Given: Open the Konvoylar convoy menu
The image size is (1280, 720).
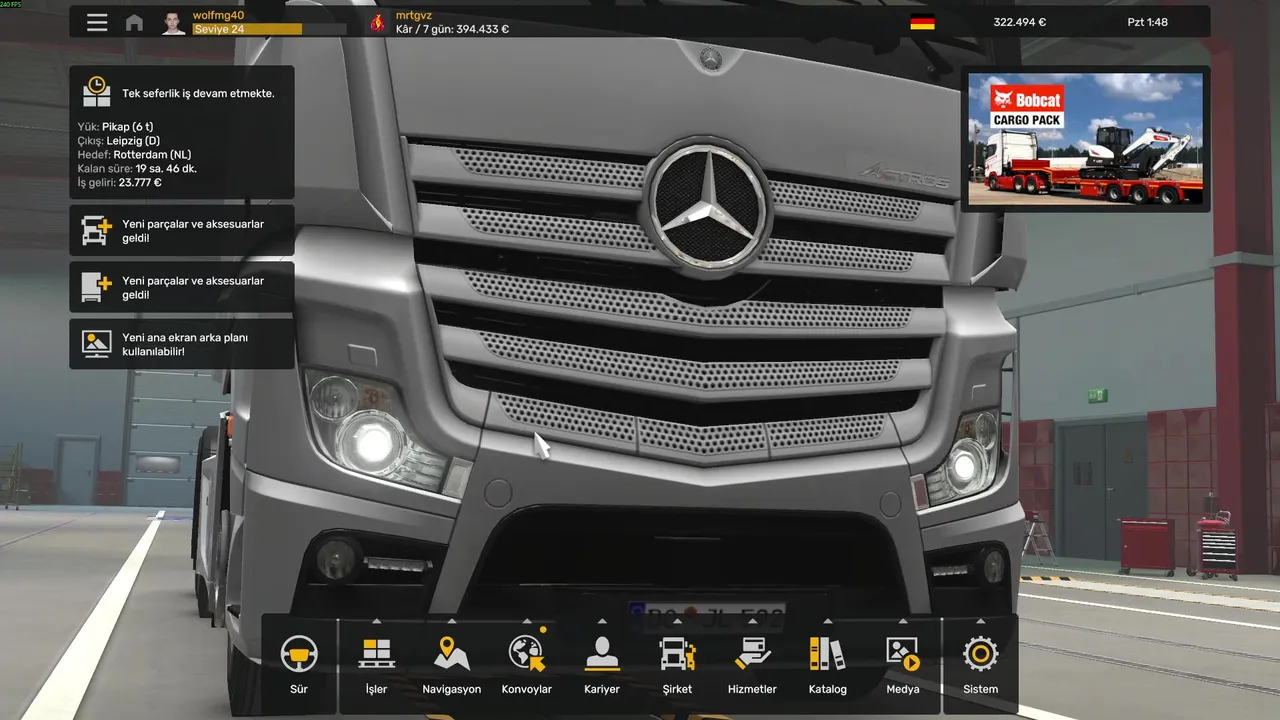Looking at the screenshot, I should (527, 665).
